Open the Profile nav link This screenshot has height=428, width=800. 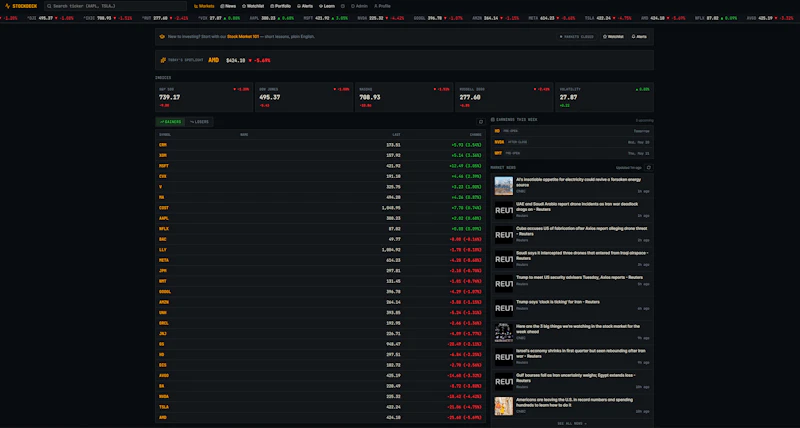tap(382, 6)
